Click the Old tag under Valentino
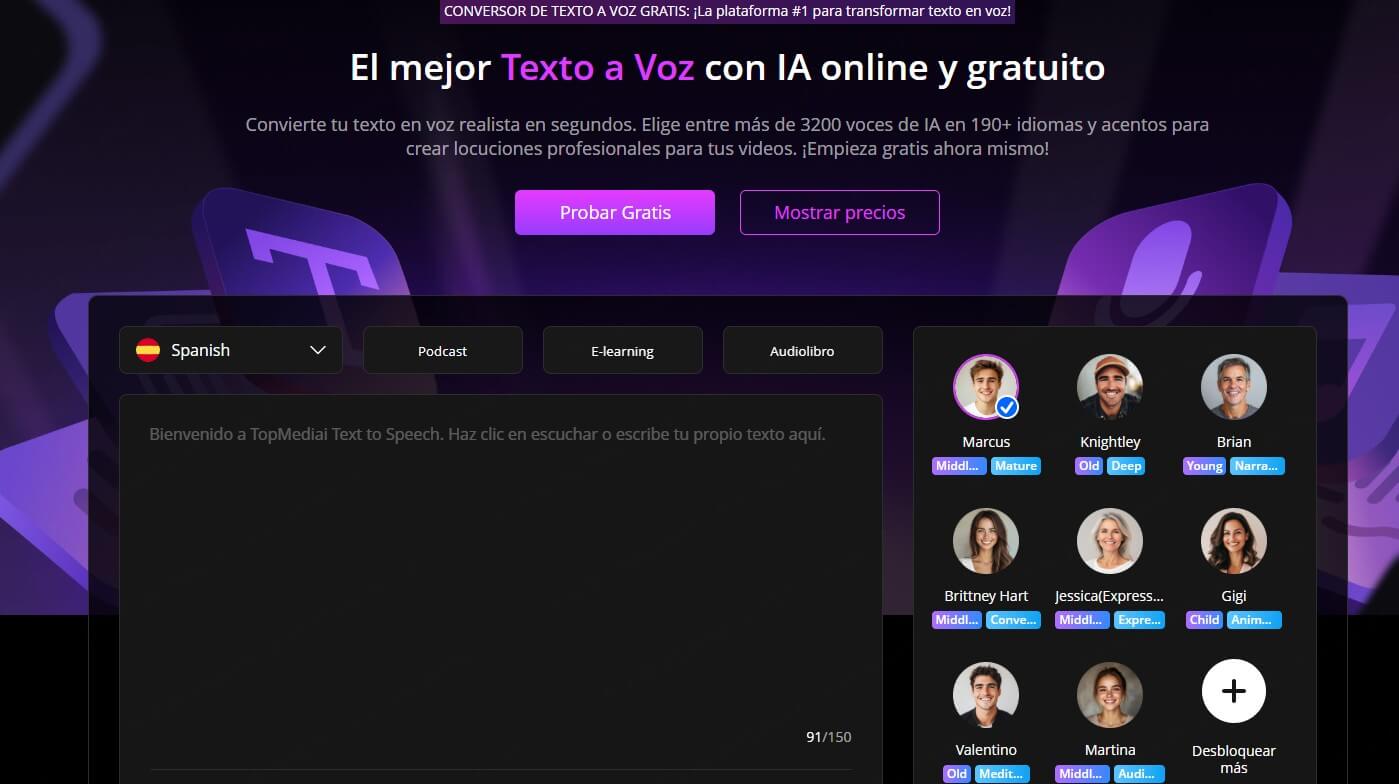 tap(957, 774)
